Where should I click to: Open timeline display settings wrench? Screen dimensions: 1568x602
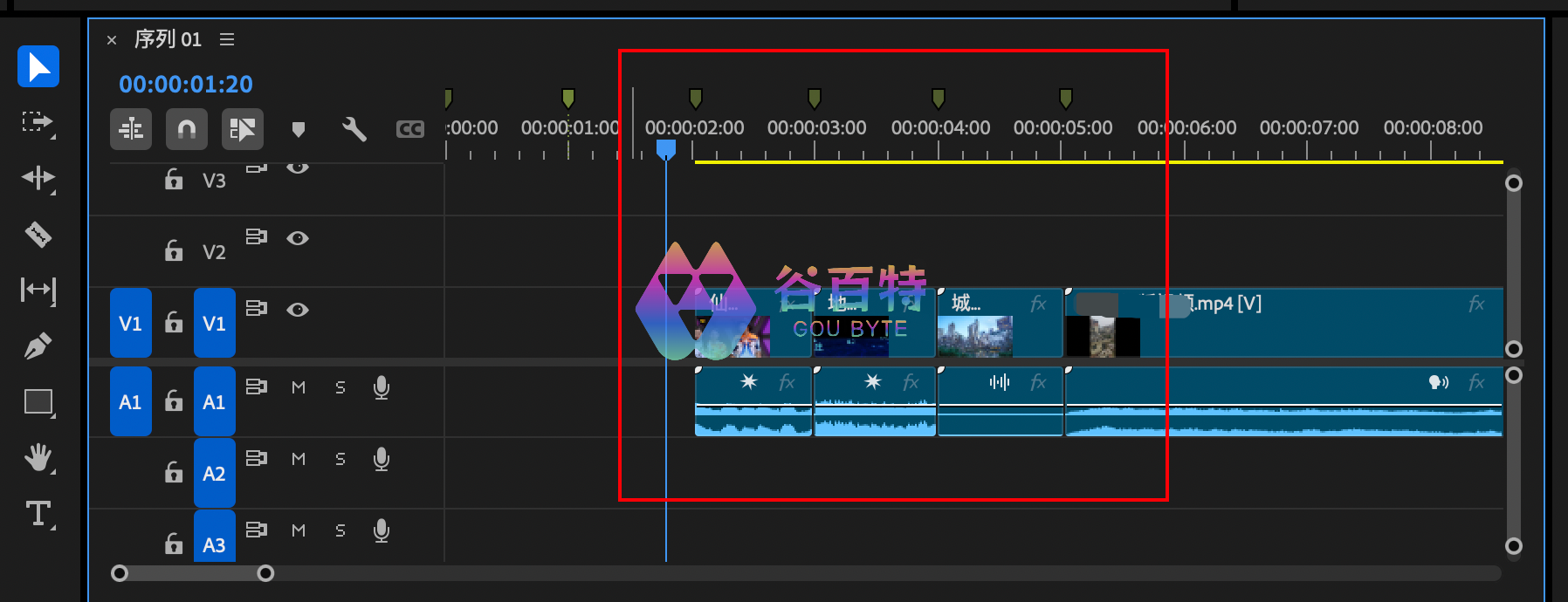pos(354,129)
